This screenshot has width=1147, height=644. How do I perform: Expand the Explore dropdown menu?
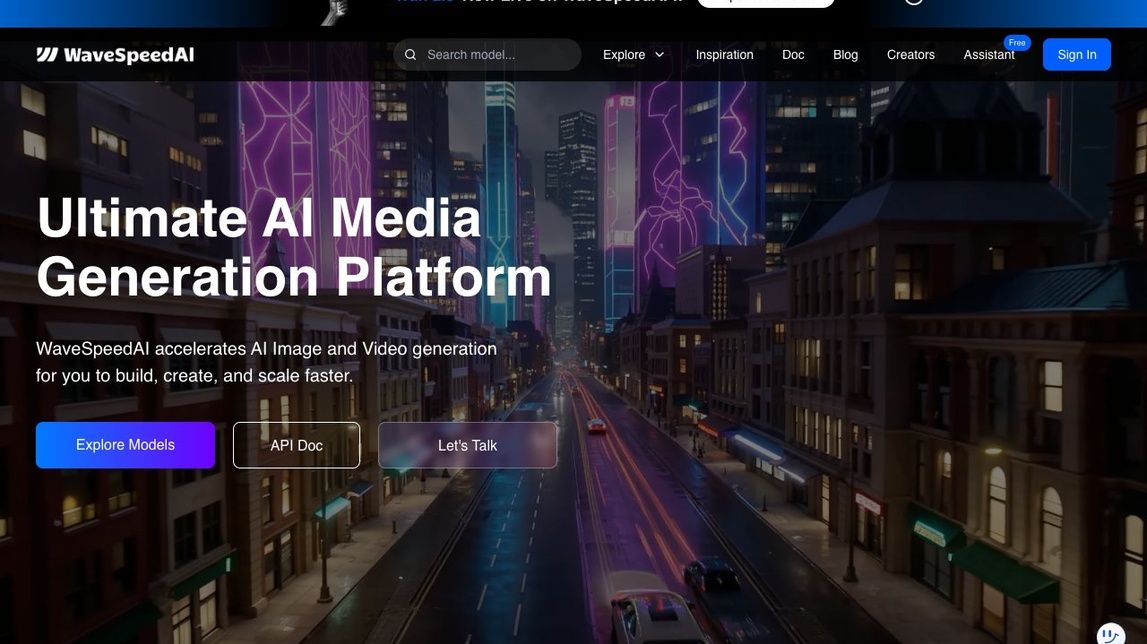633,55
